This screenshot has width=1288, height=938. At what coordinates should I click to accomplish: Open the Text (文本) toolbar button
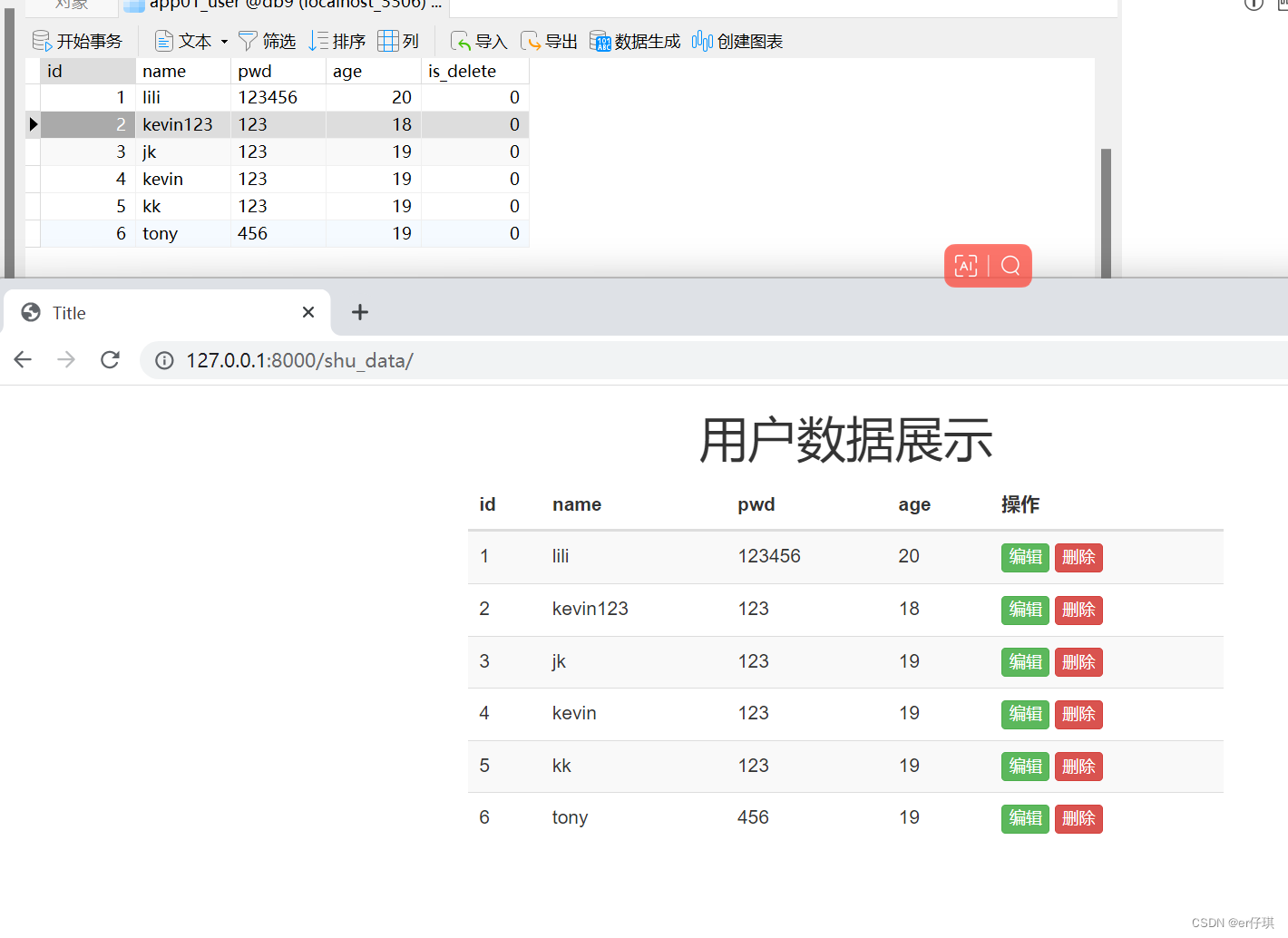pos(183,41)
